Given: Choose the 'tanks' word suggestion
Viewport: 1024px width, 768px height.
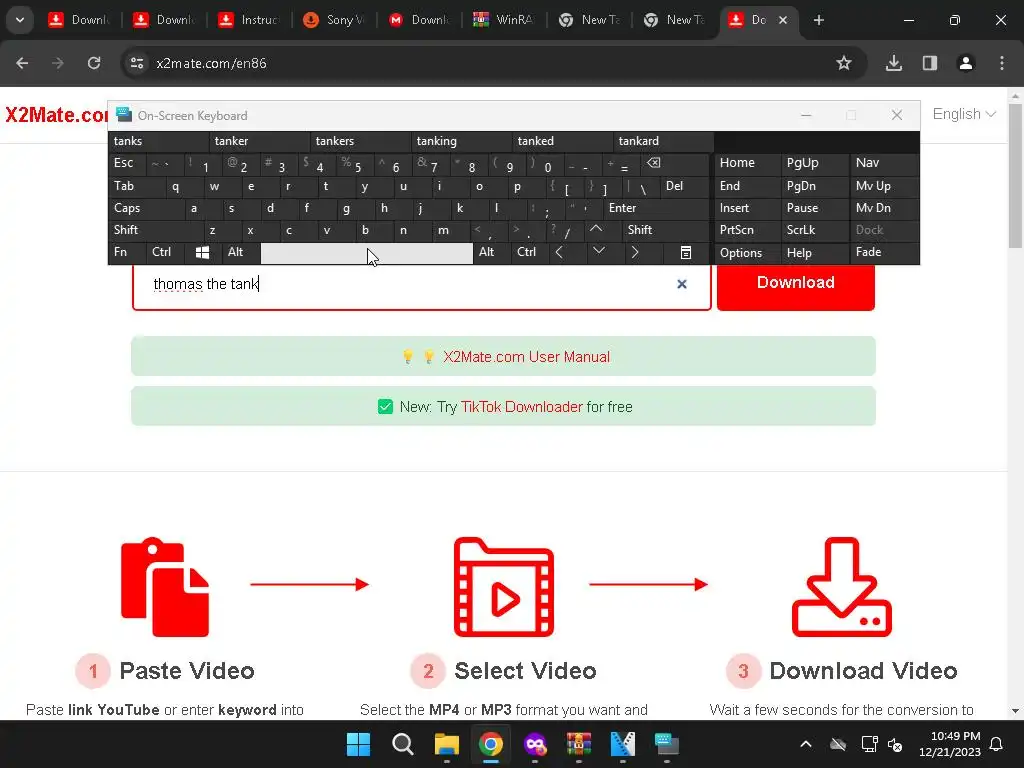Looking at the screenshot, I should [x=159, y=141].
